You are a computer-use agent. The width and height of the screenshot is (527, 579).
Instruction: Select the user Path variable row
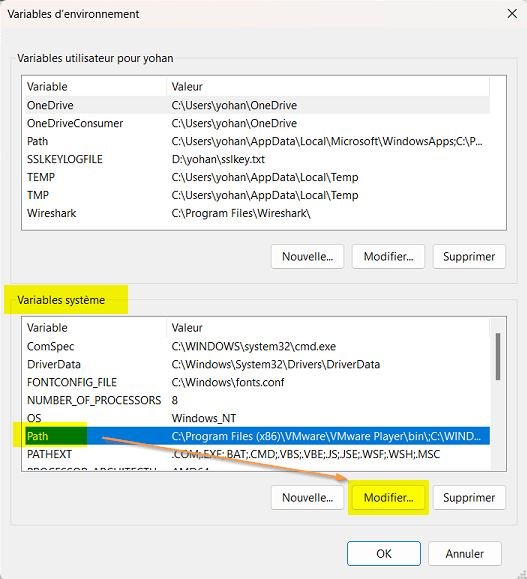pos(258,141)
